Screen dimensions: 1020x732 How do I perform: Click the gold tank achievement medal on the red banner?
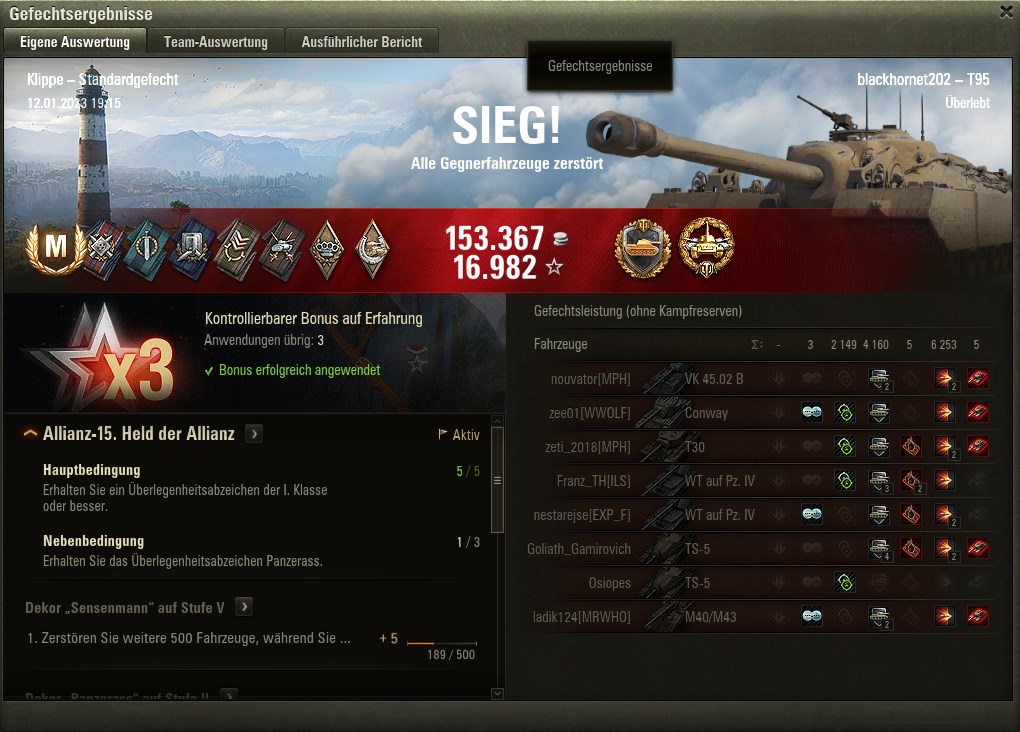point(707,249)
